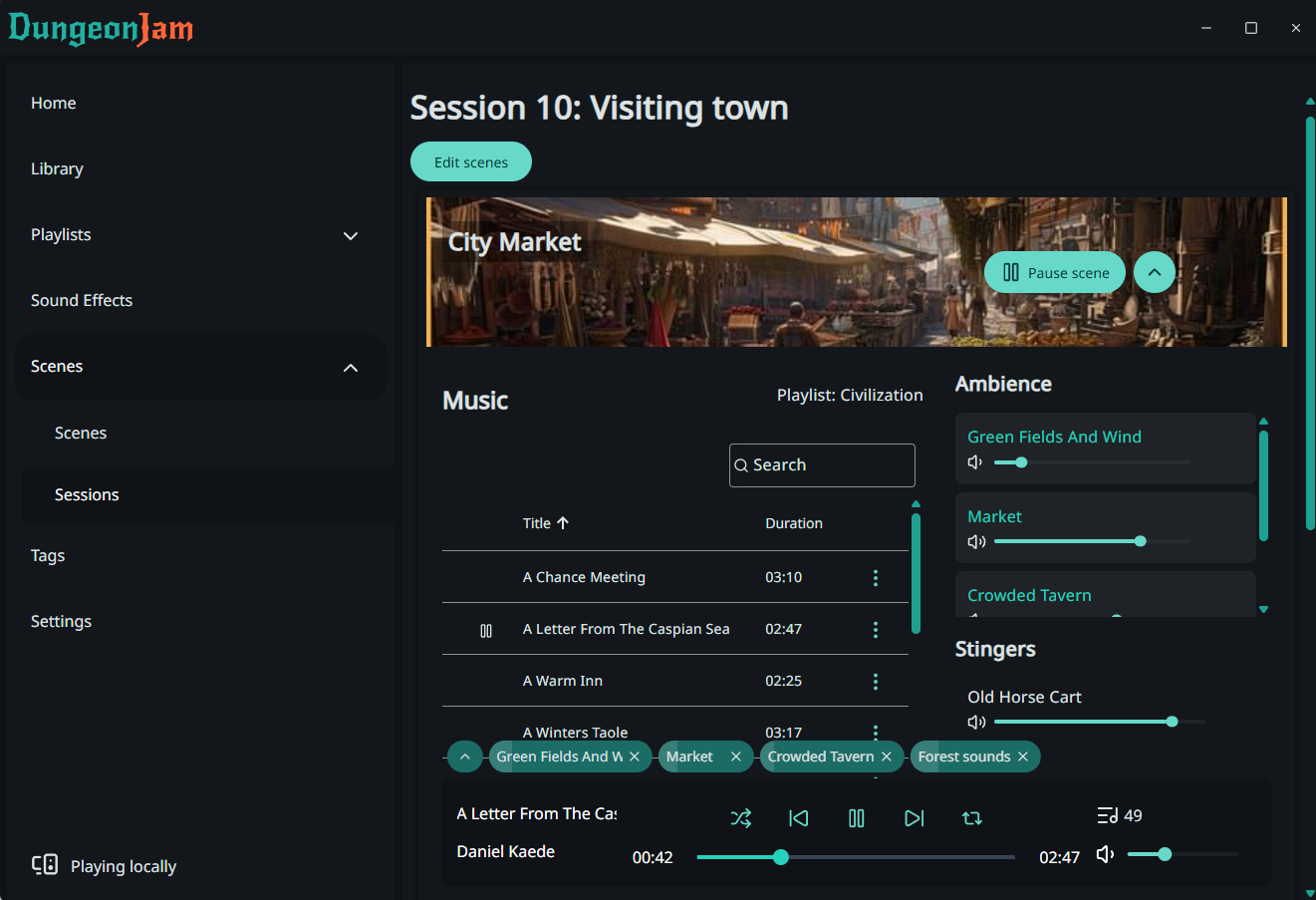Adjust Old Horse Cart volume slider

(1099, 722)
